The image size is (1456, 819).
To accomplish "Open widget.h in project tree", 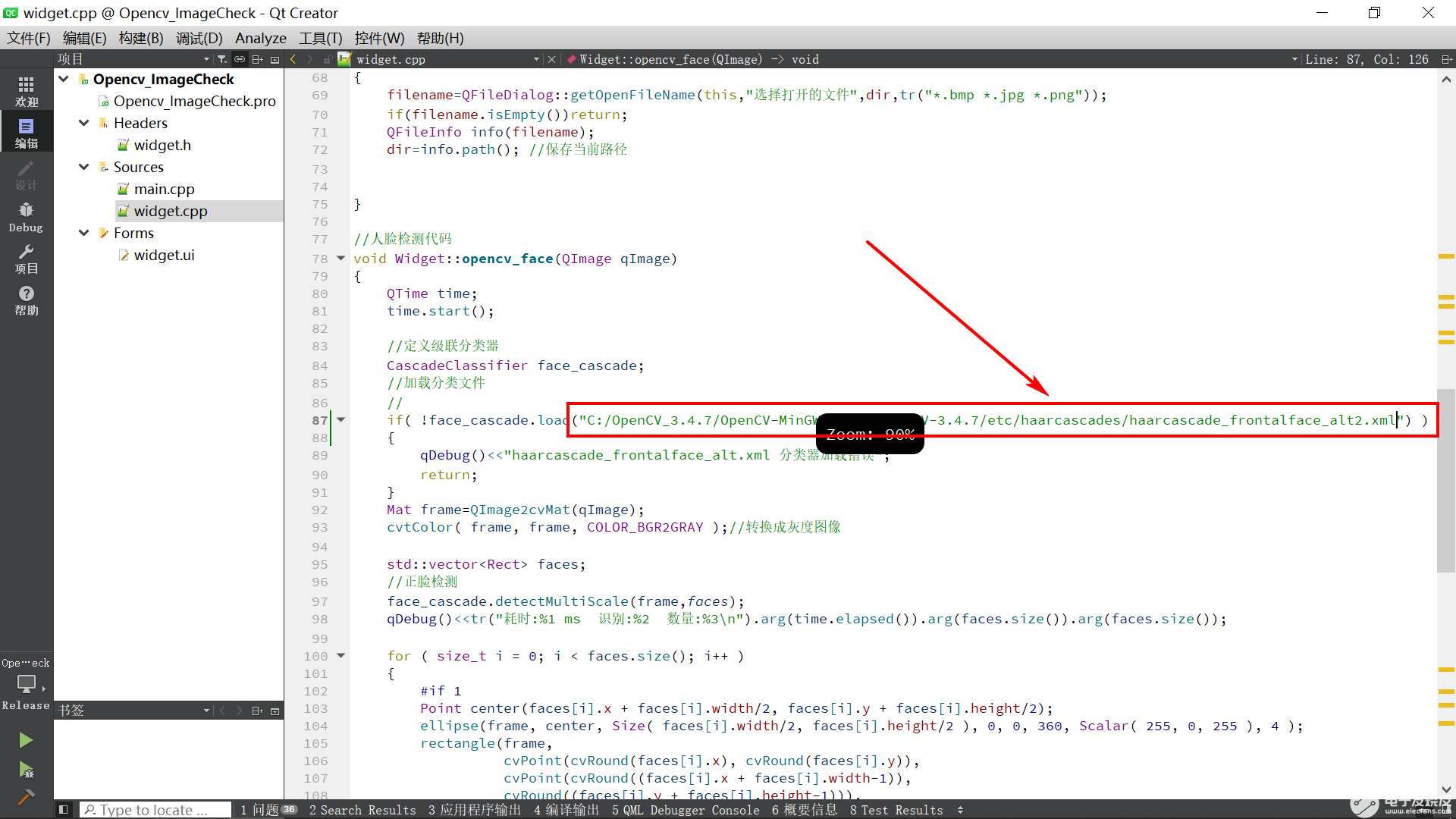I will (162, 145).
